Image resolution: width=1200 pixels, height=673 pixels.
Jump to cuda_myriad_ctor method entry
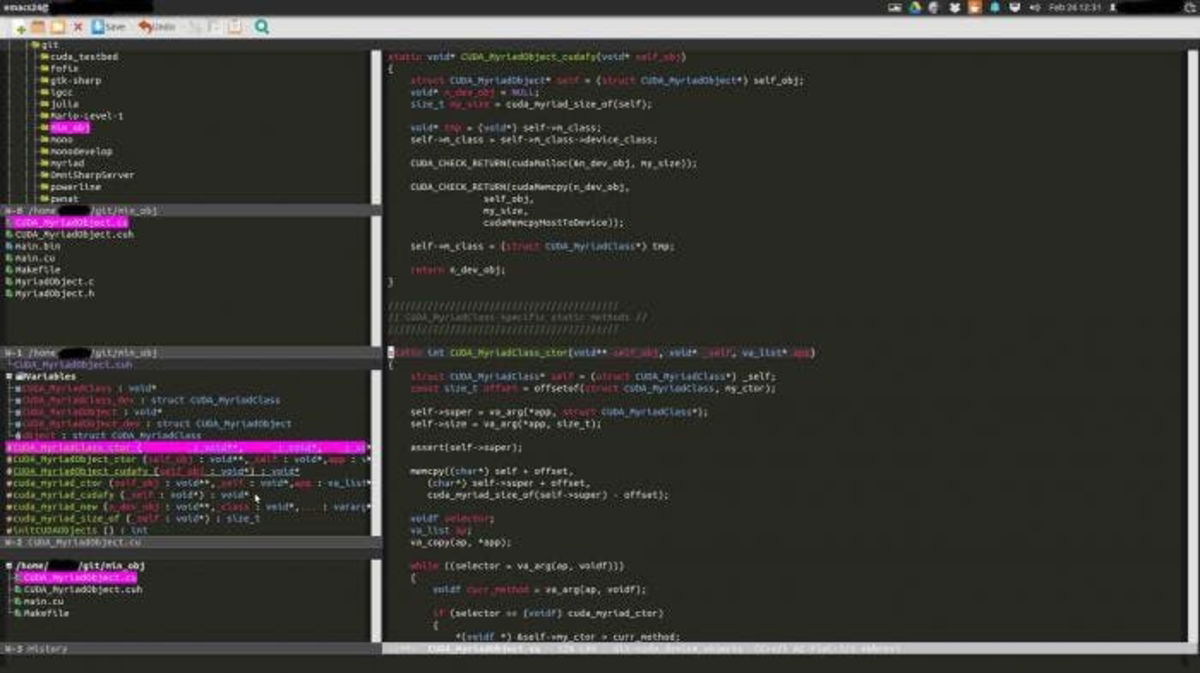(x=190, y=484)
